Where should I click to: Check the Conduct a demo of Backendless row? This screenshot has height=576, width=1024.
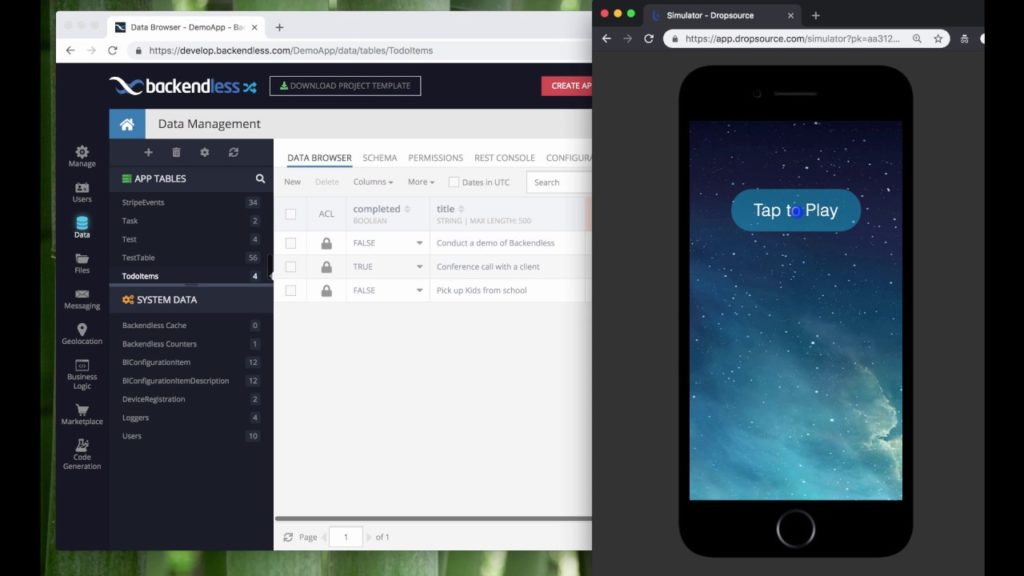point(291,243)
